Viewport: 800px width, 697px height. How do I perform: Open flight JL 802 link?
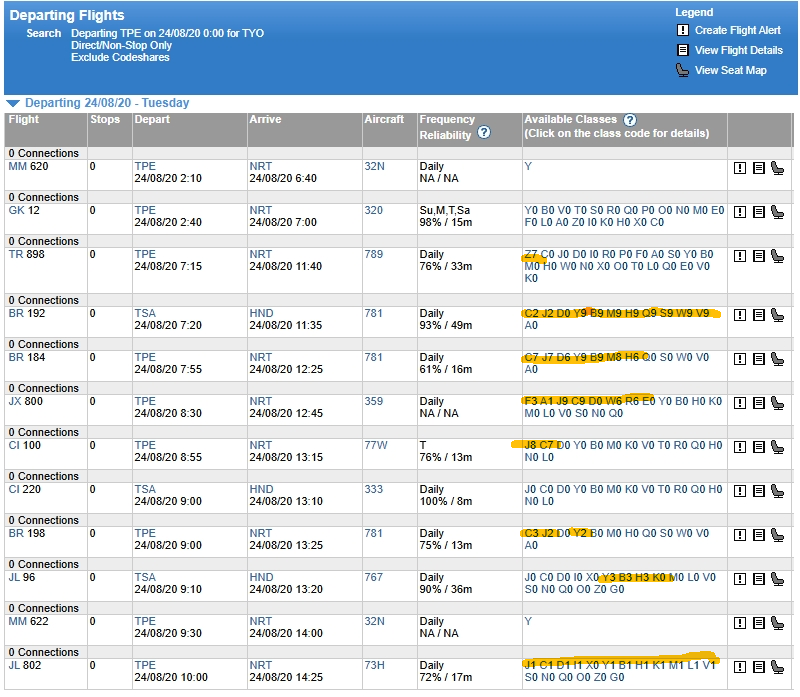pyautogui.click(x=24, y=665)
